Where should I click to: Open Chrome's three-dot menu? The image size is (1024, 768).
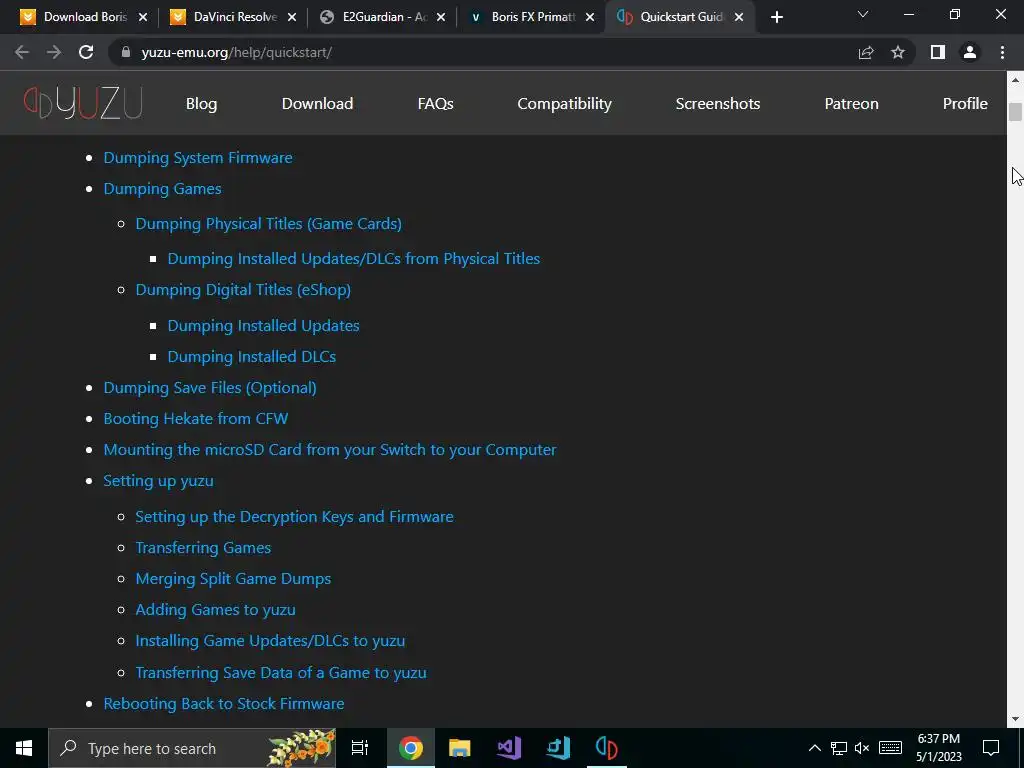[x=1002, y=52]
